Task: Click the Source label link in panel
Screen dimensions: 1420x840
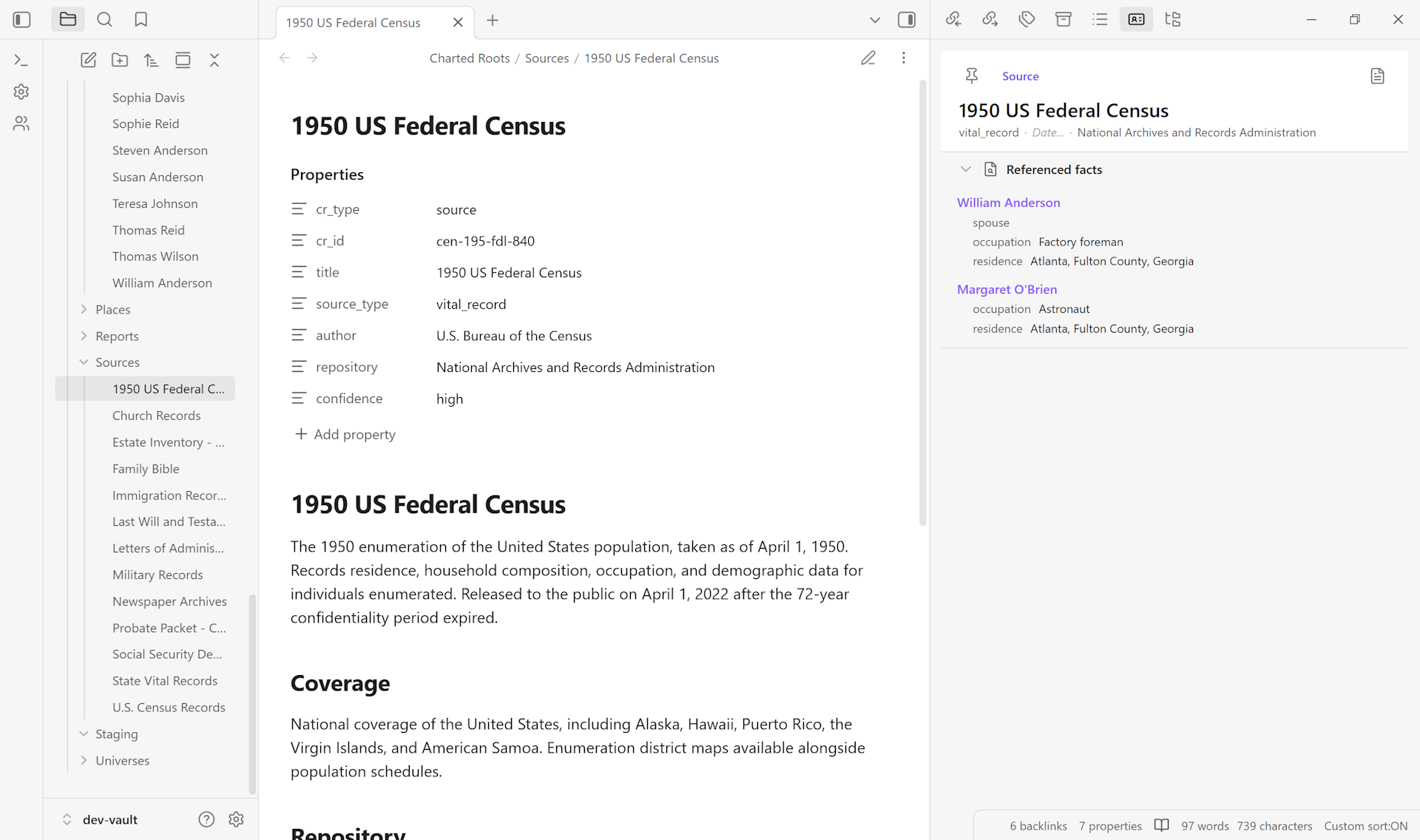Action: 1020,76
